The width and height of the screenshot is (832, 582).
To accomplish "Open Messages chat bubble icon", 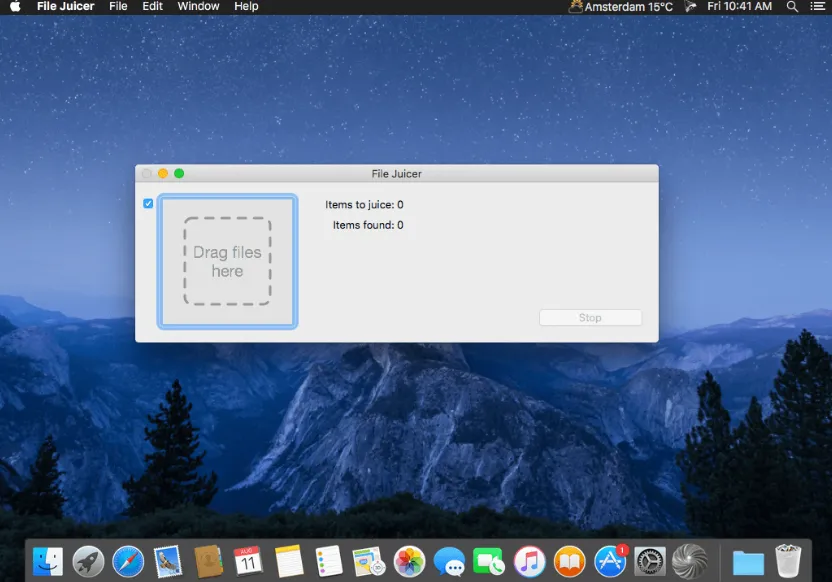I will [x=449, y=562].
